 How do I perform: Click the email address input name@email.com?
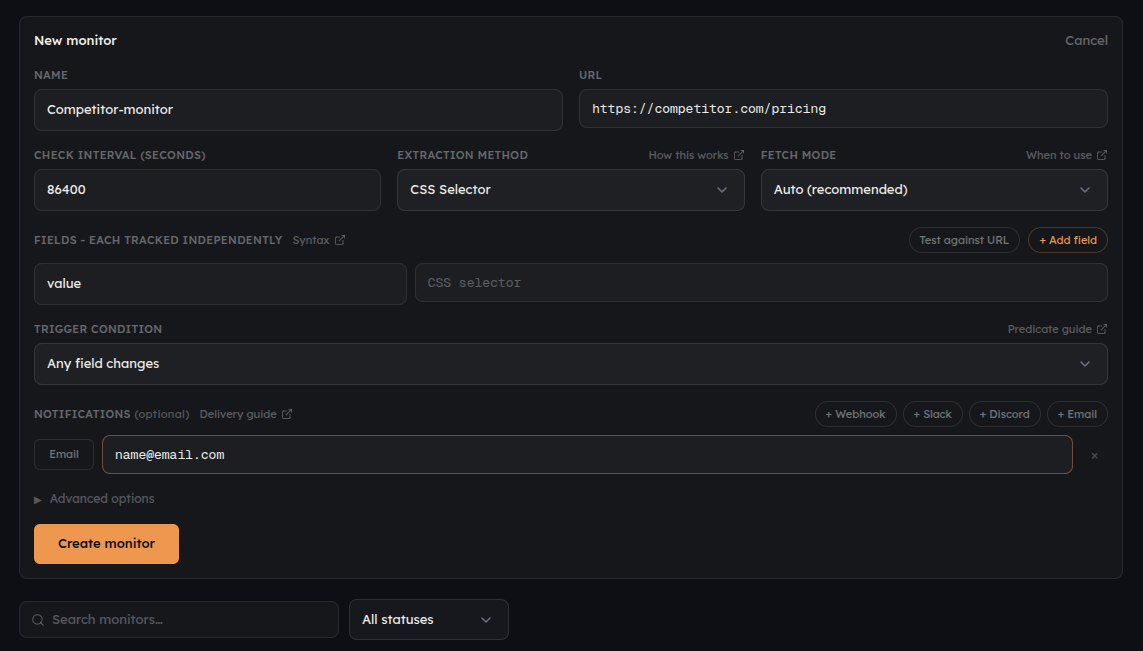coord(587,455)
